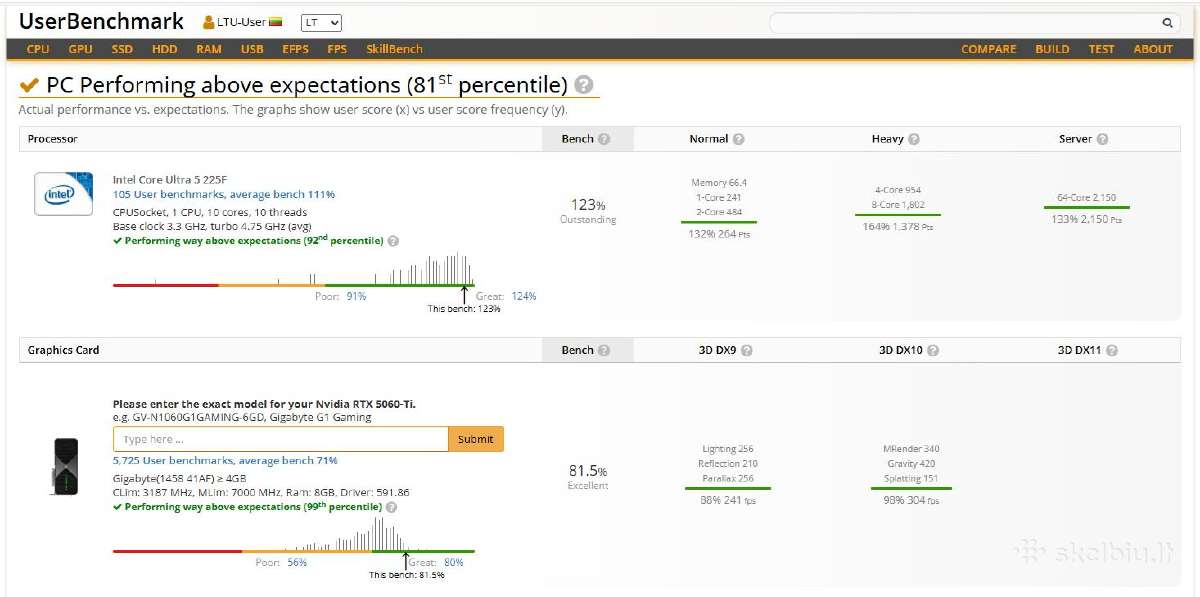Click the processor Poor 91% value
This screenshot has width=1200, height=597.
point(356,296)
